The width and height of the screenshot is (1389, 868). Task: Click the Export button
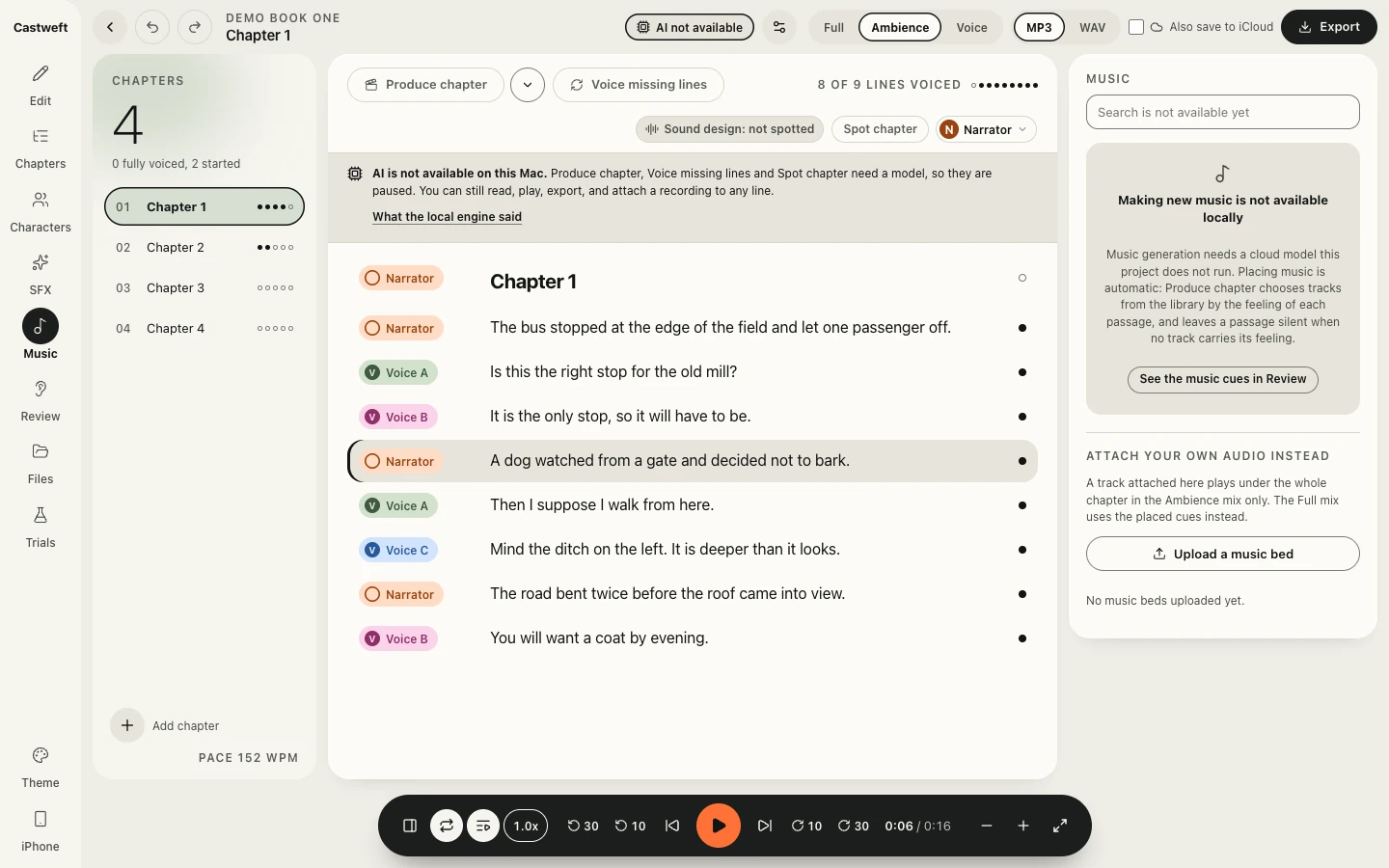1329,27
